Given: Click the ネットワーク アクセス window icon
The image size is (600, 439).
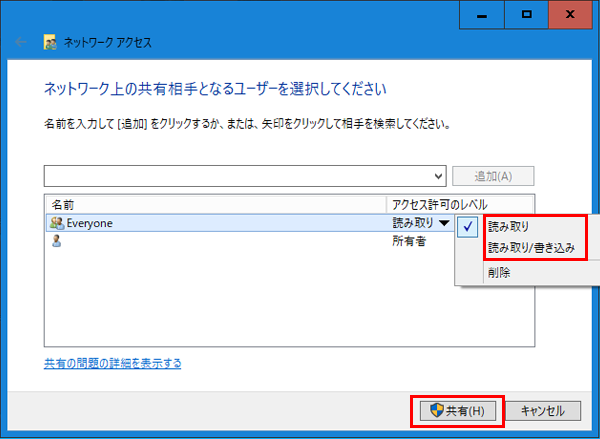Looking at the screenshot, I should [51, 42].
